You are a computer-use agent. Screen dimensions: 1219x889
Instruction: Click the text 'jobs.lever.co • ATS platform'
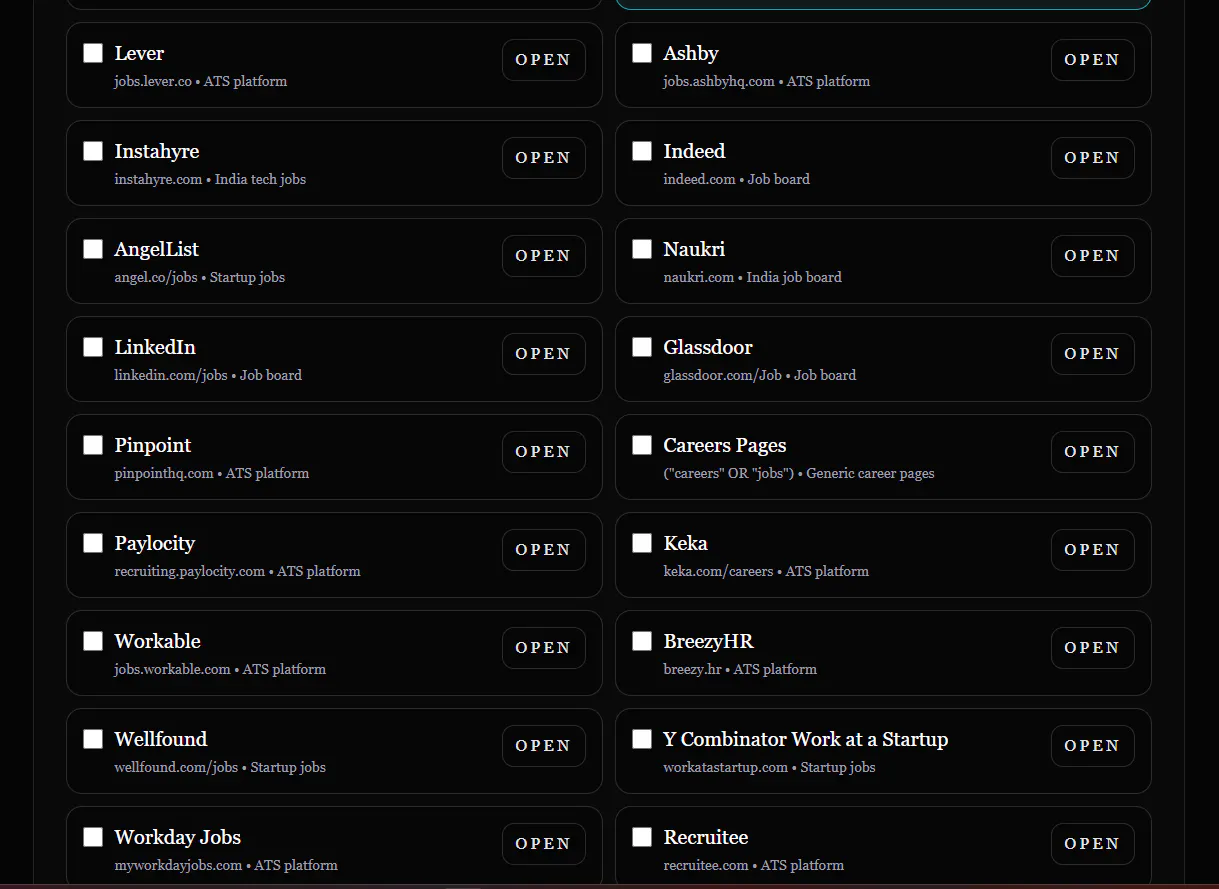201,81
